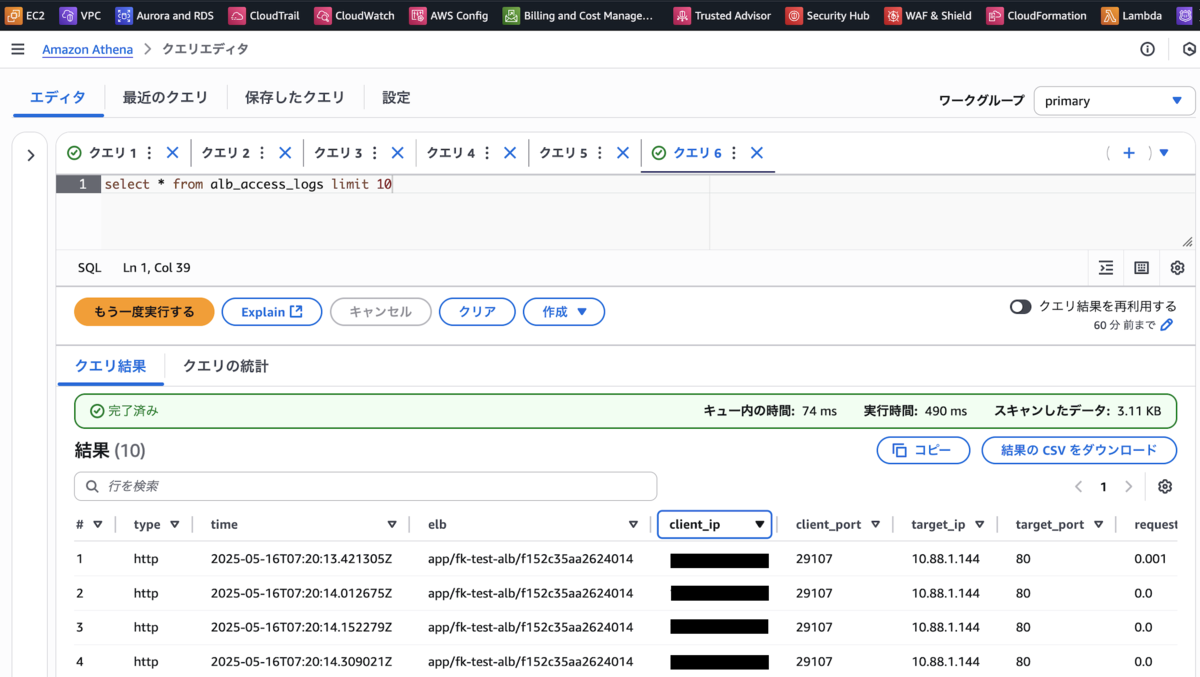Open the 作成 dropdown button
Screen dimensions: 1200x677
click(x=563, y=312)
